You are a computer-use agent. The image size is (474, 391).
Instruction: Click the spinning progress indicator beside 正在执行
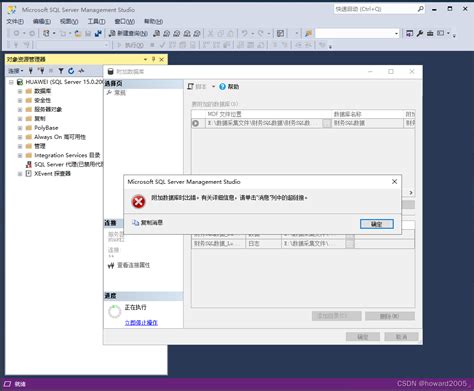coord(114,312)
